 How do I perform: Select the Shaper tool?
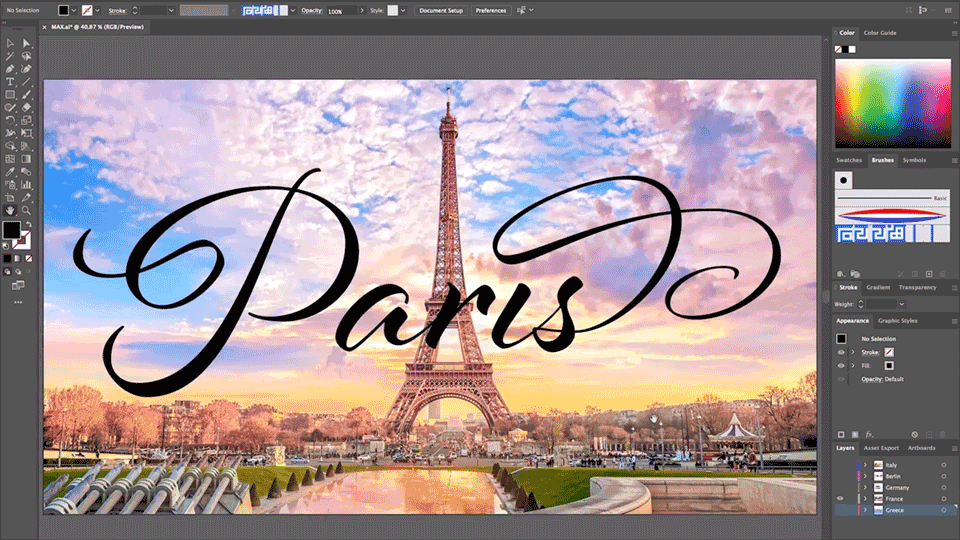coord(10,108)
